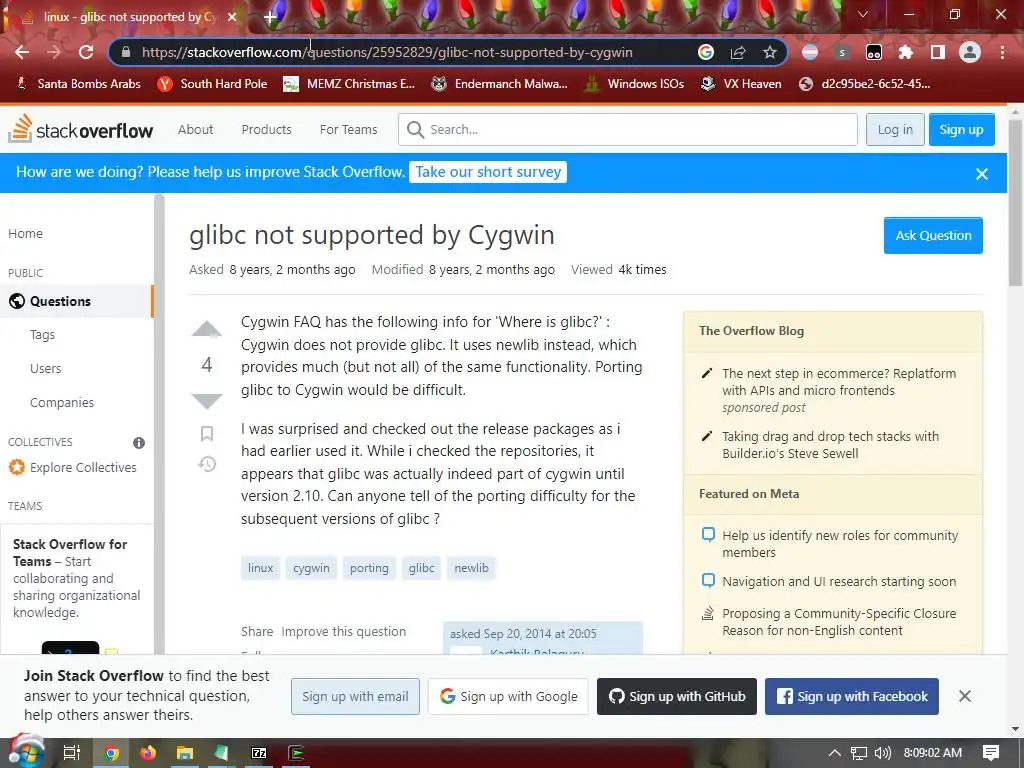Open the South Hard Pole bookmark

pyautogui.click(x=213, y=84)
